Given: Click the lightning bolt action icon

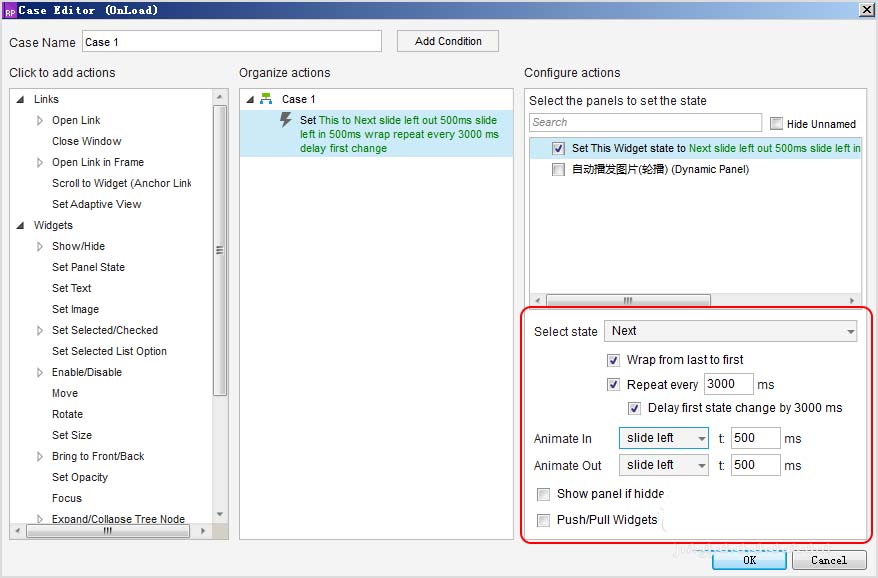Looking at the screenshot, I should tap(286, 120).
